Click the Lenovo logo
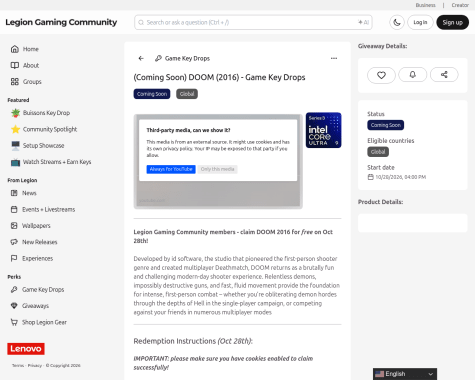The height and width of the screenshot is (380, 475). (26, 349)
